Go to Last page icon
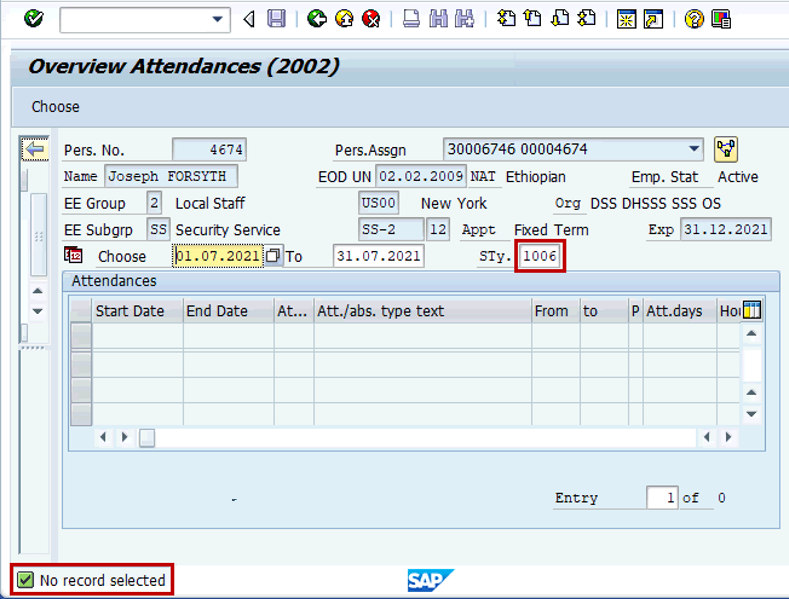The width and height of the screenshot is (789, 599). [x=586, y=19]
